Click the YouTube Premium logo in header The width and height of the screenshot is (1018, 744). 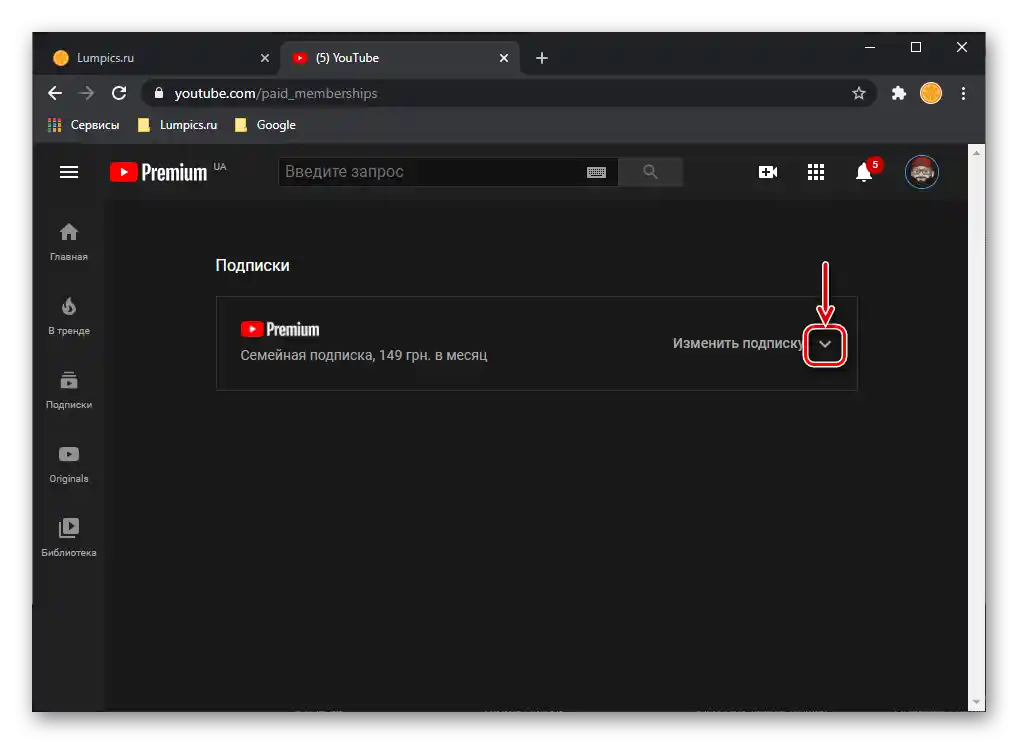(x=158, y=172)
